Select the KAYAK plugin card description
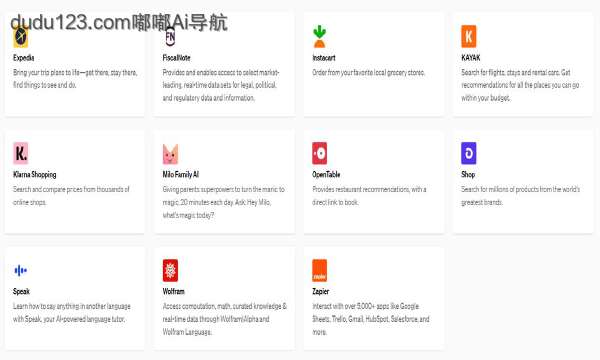This screenshot has height=360, width=600. tap(520, 85)
